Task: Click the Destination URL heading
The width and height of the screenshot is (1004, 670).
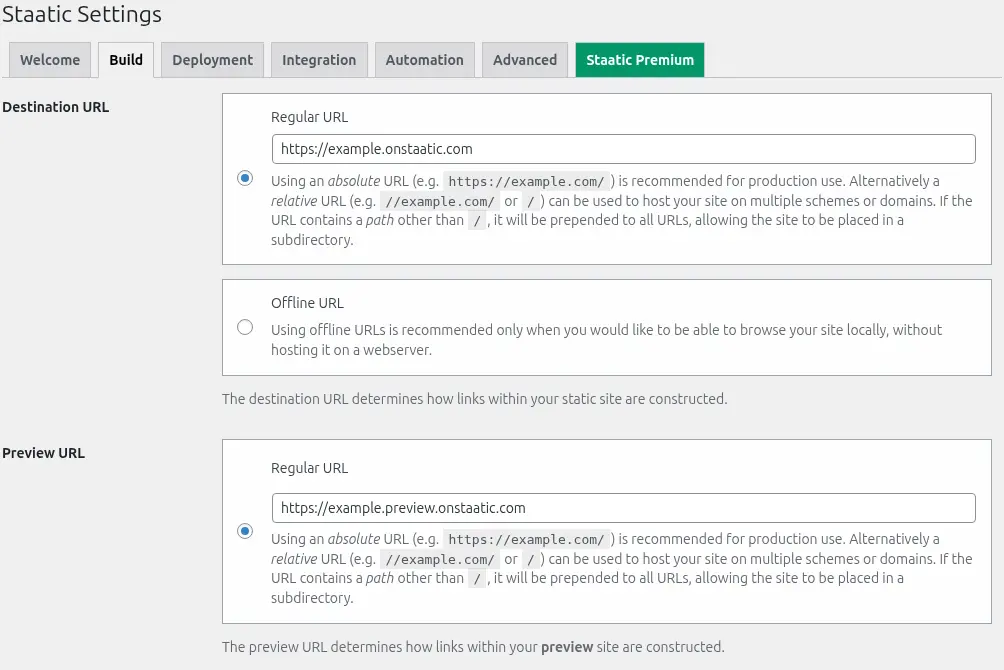Action: (x=56, y=107)
